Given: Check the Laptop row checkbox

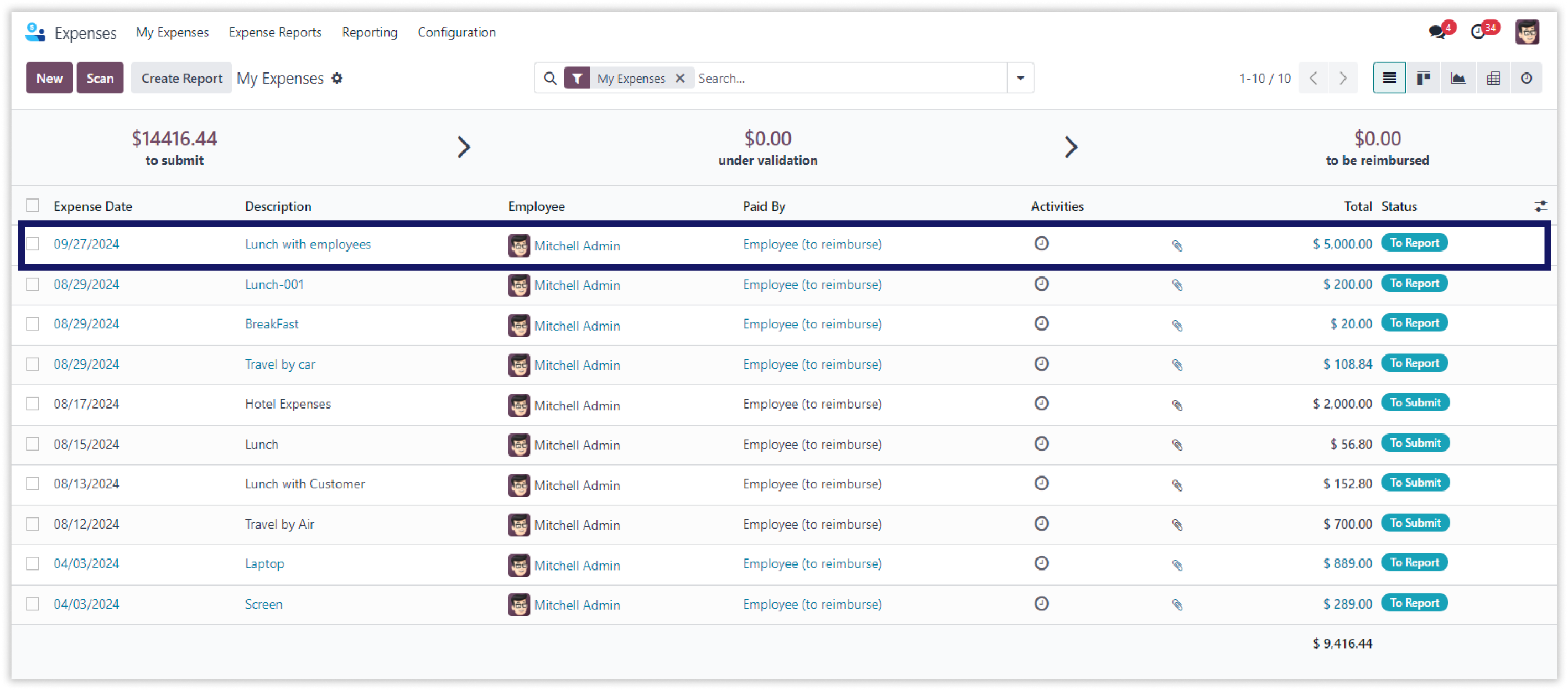Looking at the screenshot, I should point(33,563).
